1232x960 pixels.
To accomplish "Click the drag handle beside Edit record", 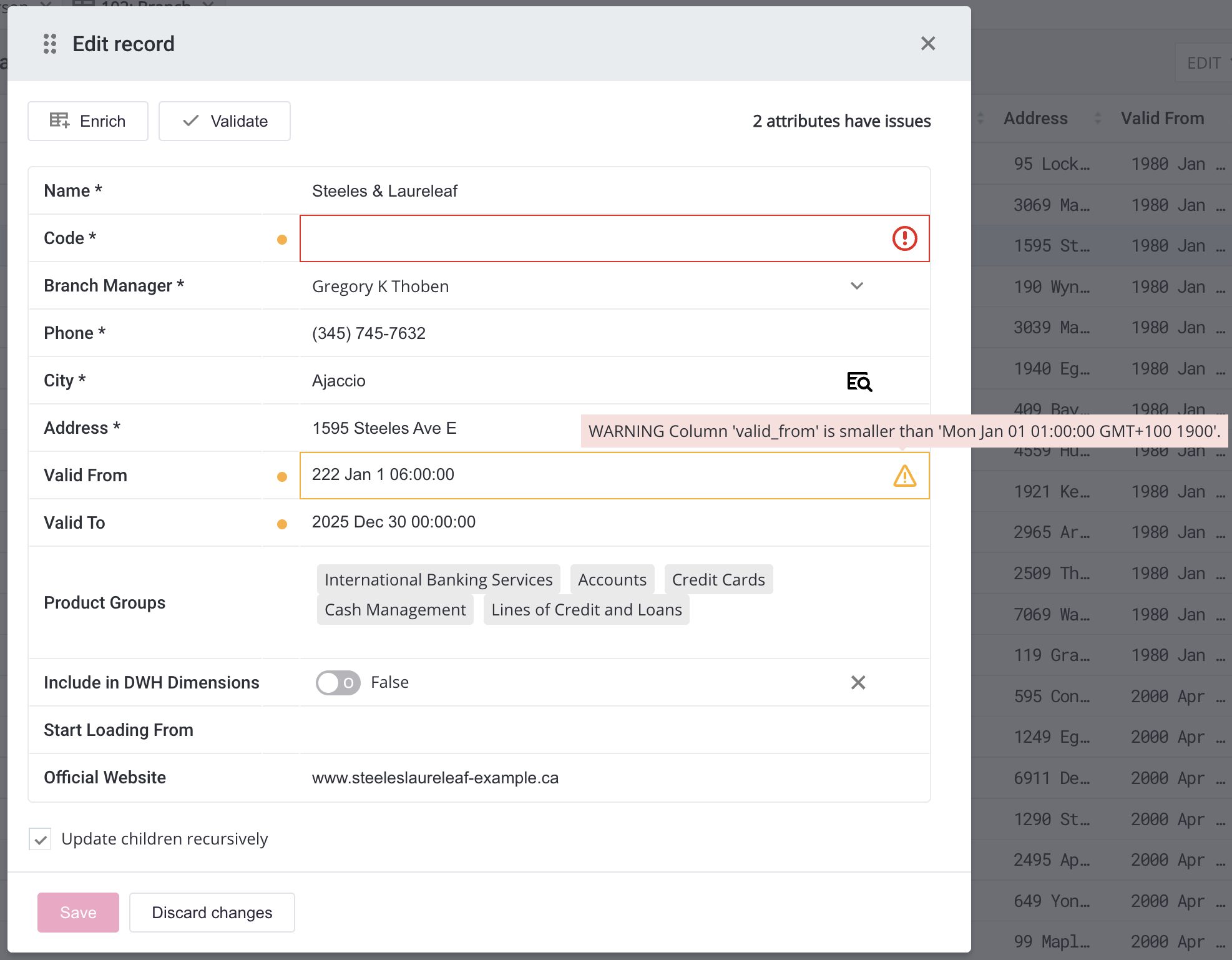I will 50,44.
